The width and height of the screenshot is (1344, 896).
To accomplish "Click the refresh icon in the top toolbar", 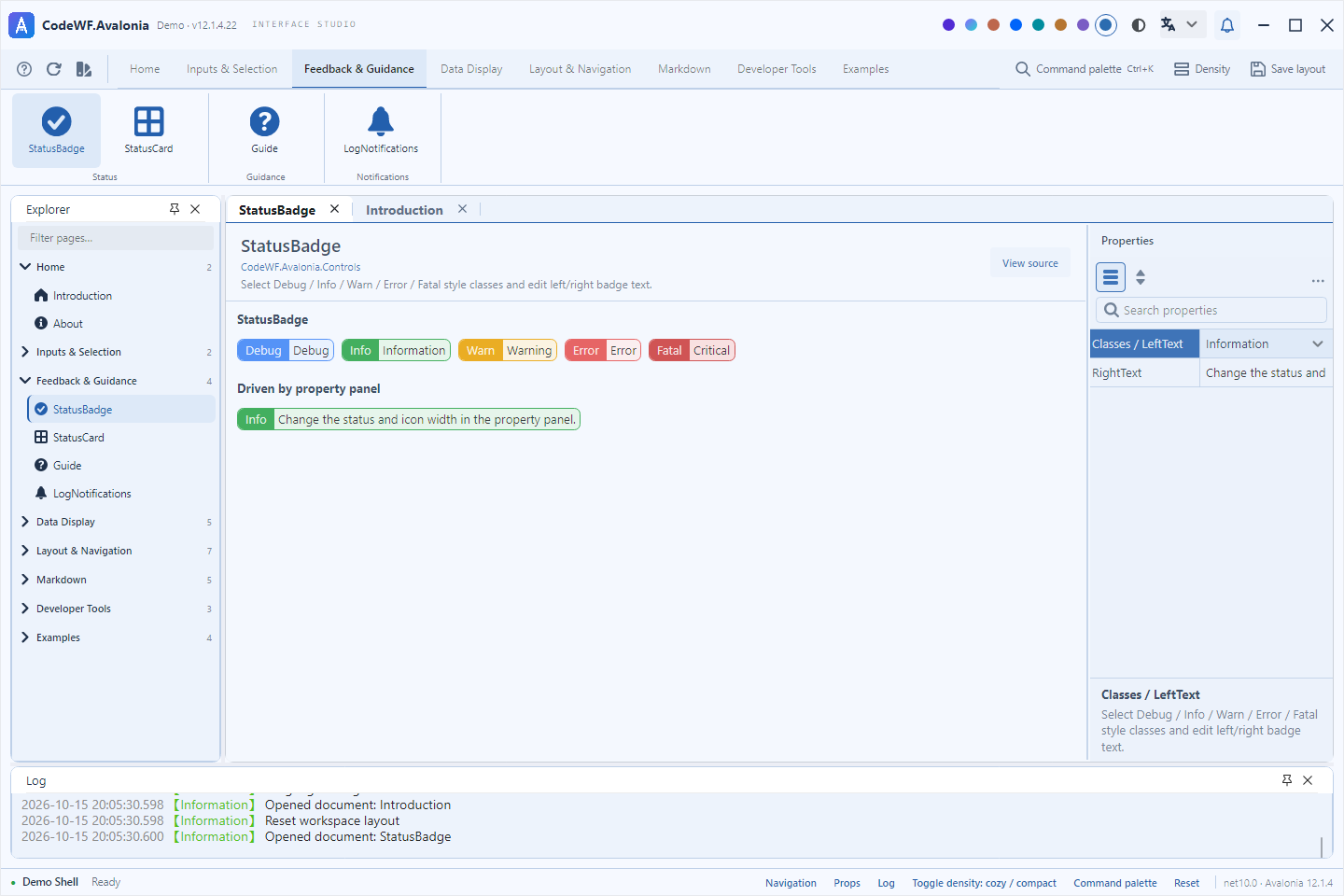I will 54,69.
